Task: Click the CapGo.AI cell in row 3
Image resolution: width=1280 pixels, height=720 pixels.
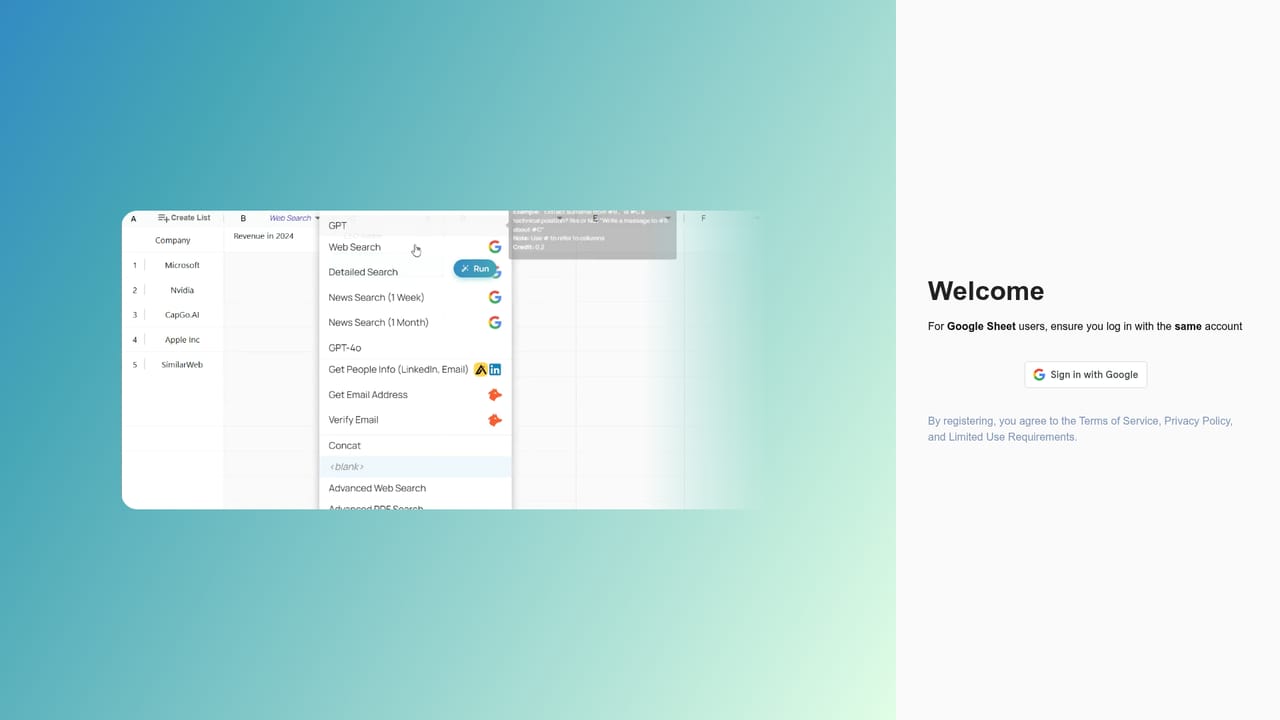Action: (x=182, y=315)
